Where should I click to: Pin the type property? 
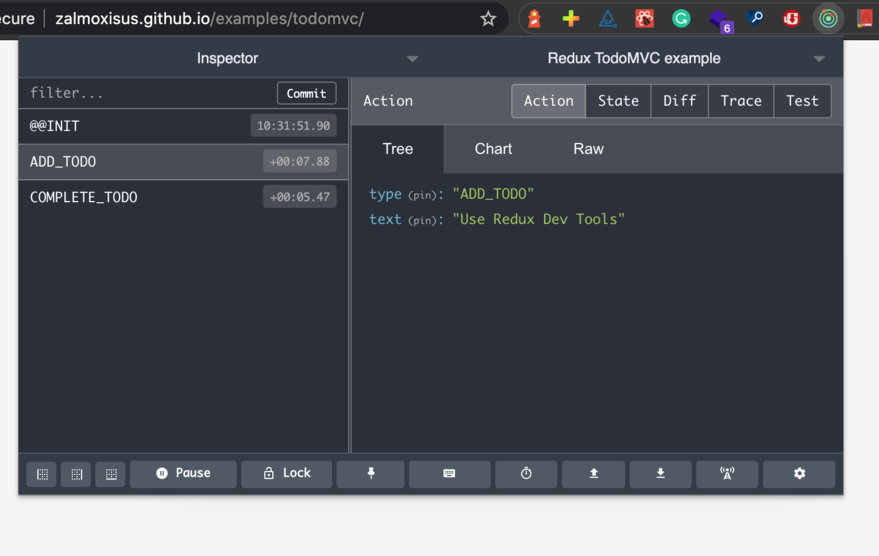click(422, 196)
